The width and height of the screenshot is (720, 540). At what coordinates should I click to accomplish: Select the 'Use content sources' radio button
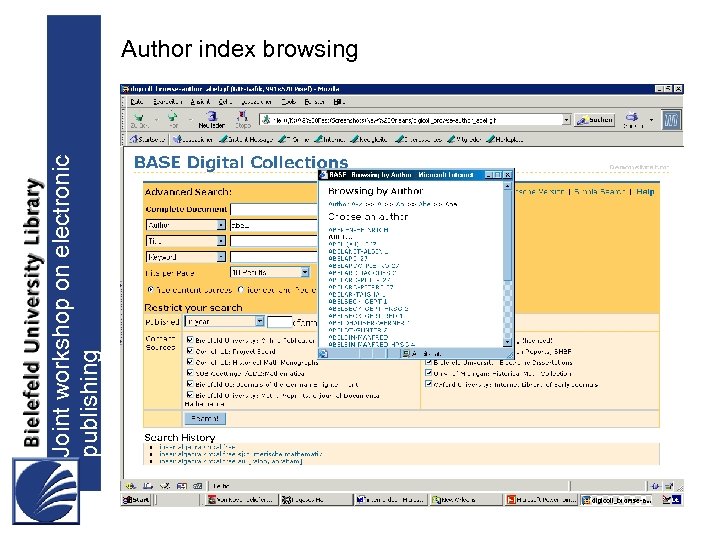point(150,290)
